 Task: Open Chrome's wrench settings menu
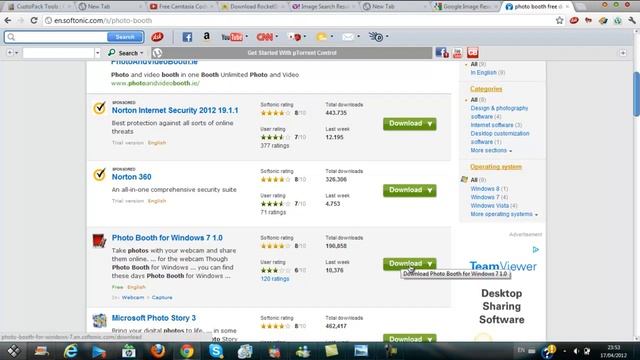[632, 20]
